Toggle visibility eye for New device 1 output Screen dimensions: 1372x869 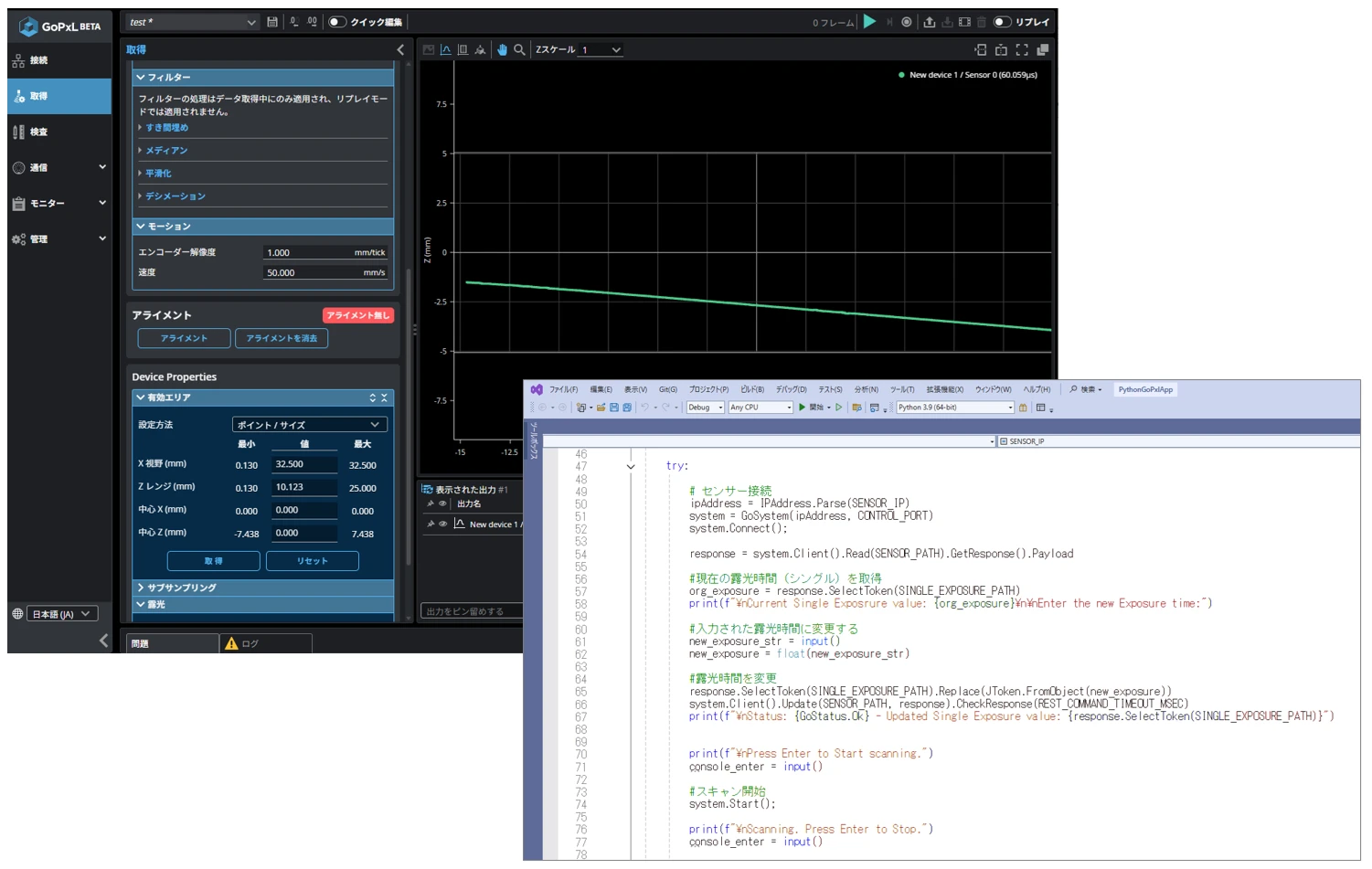[442, 524]
